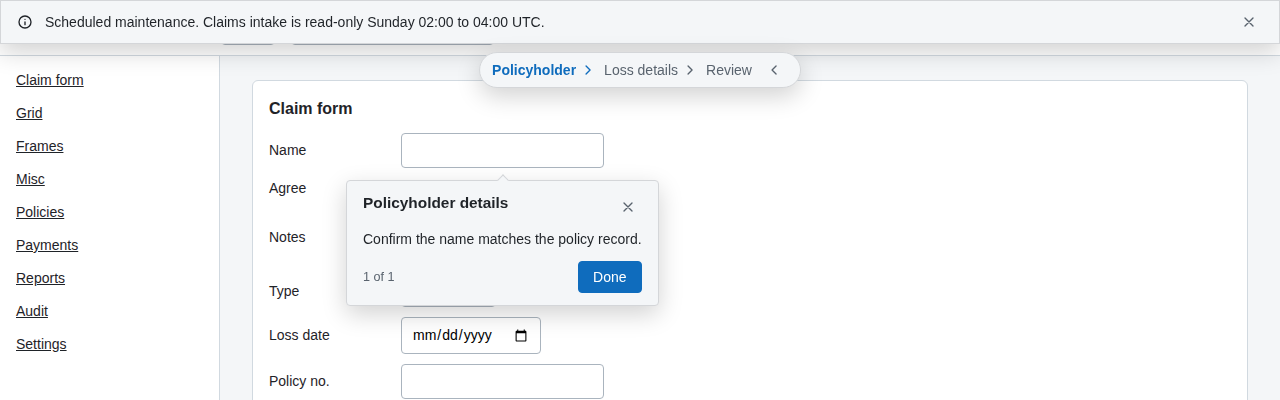Collapse the breadcrumb with the back chevron
Viewport: 1280px width, 400px height.
tap(774, 70)
